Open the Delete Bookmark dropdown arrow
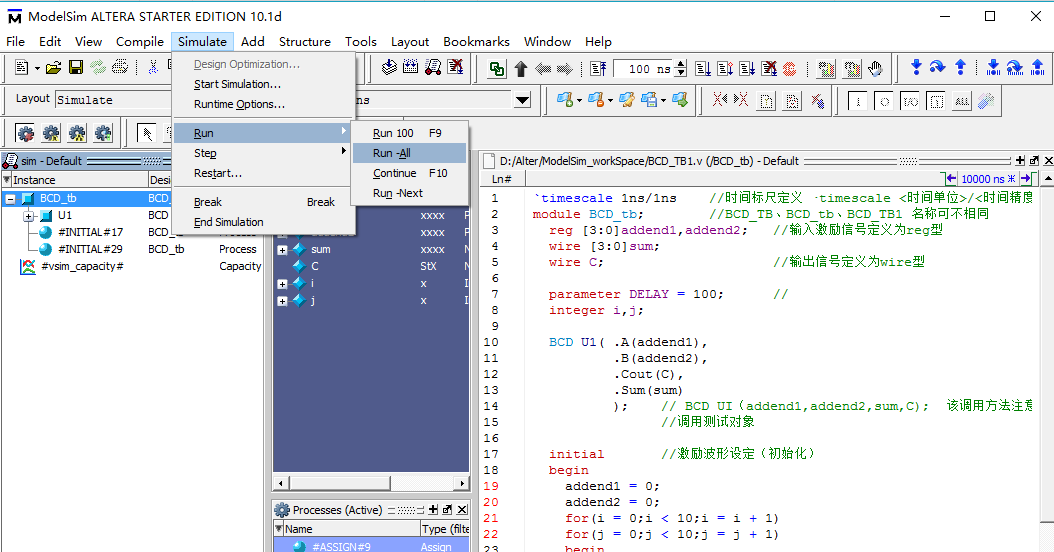1054x552 pixels. click(x=610, y=101)
